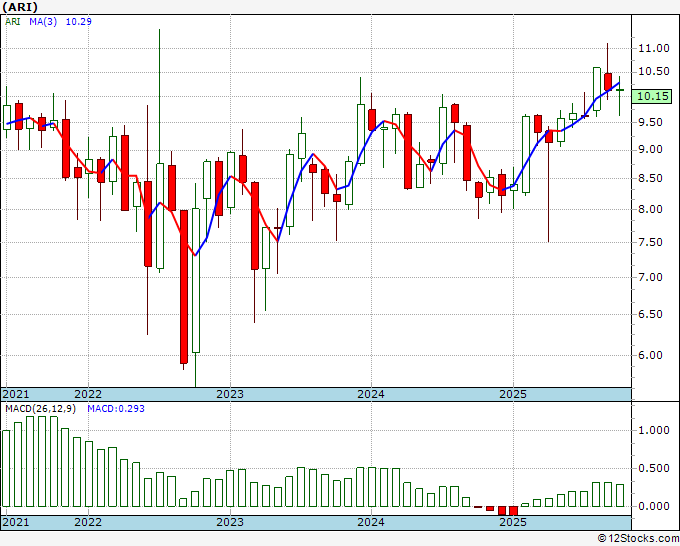680x546 pixels.
Task: Click the 8.00 price axis label
Action: coord(651,209)
